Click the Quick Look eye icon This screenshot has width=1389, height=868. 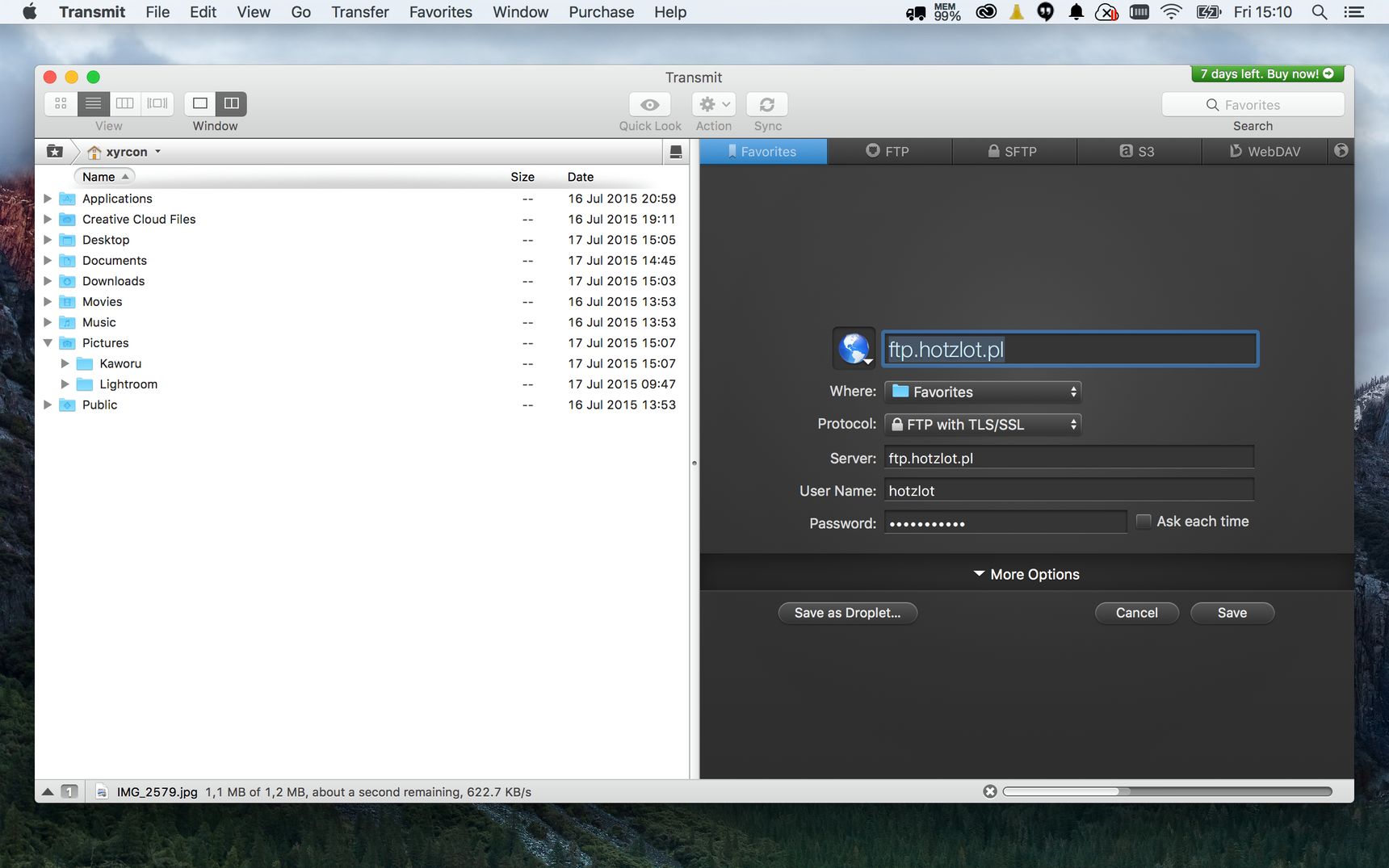click(x=650, y=105)
